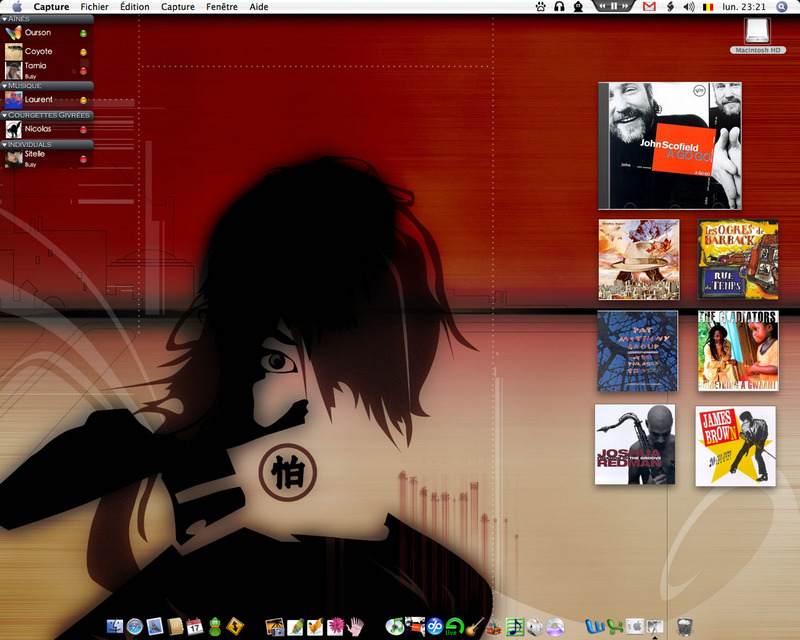The width and height of the screenshot is (800, 640).
Task: Open the Macintosh HD drive icon
Action: [758, 35]
